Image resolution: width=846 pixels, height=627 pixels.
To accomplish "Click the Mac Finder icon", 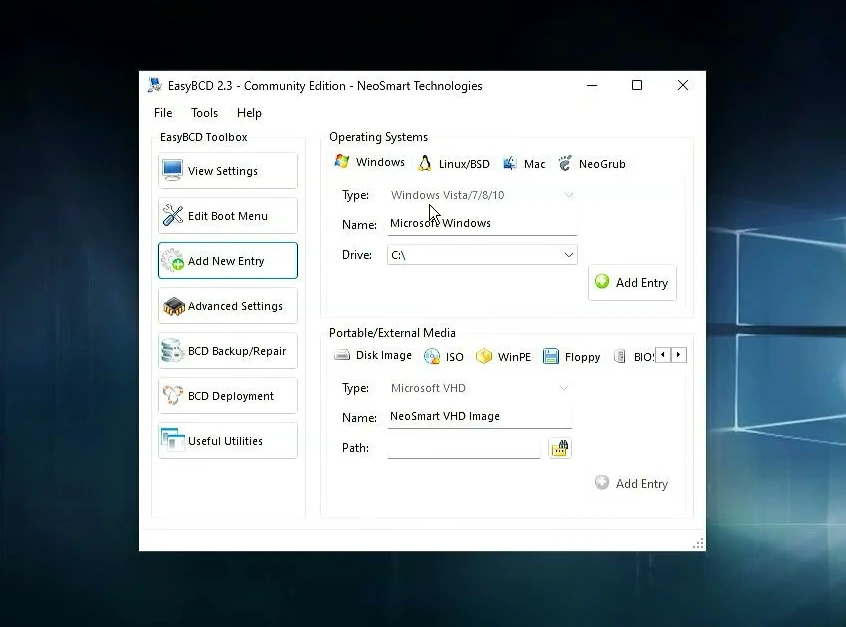I will pos(510,163).
